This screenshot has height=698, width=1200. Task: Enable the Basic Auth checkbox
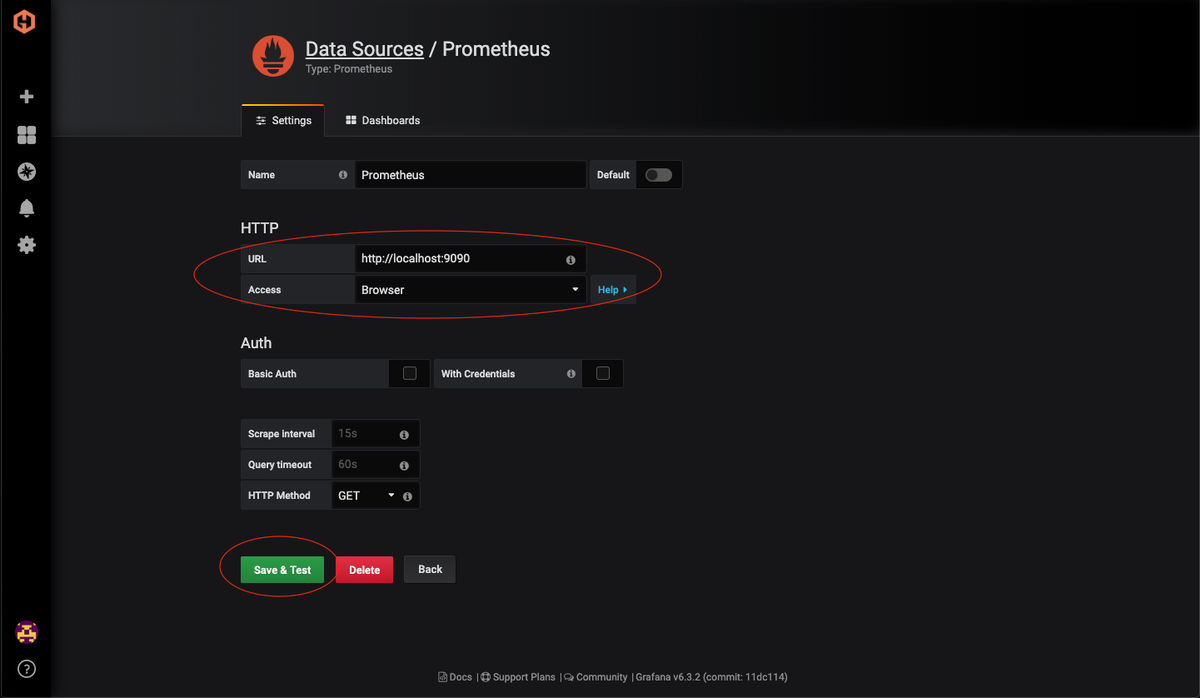click(x=409, y=373)
